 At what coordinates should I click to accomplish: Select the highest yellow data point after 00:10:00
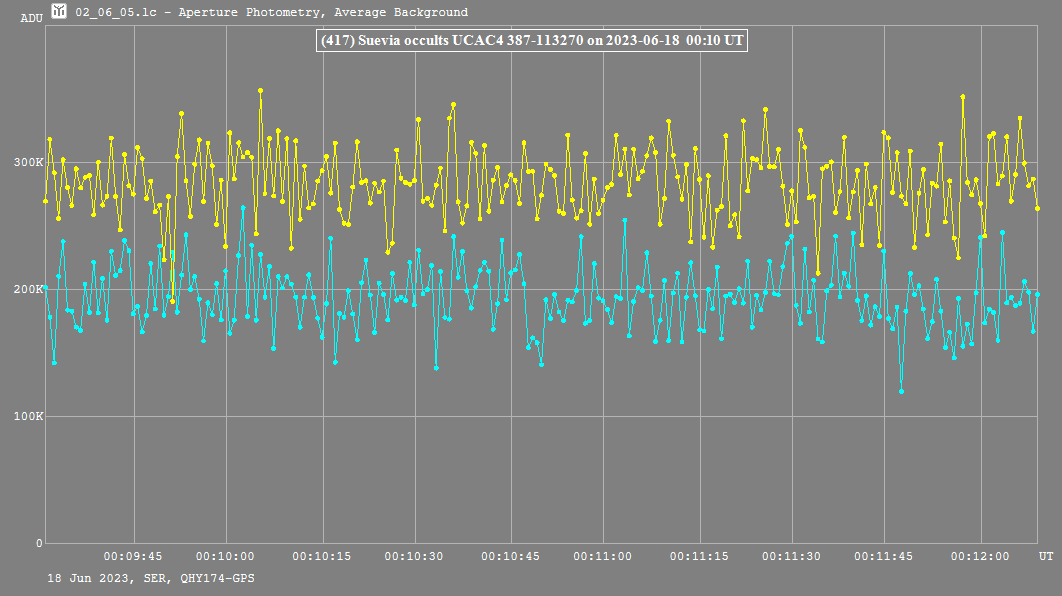260,90
